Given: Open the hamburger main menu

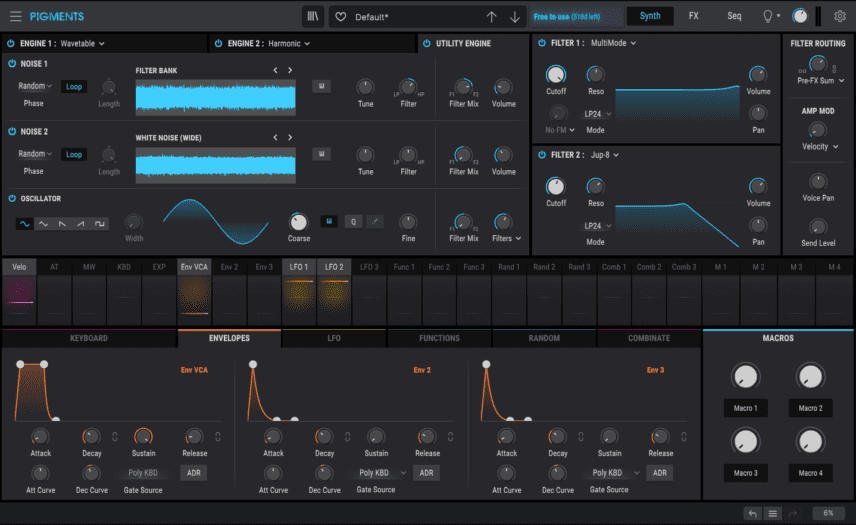Looking at the screenshot, I should coord(16,16).
